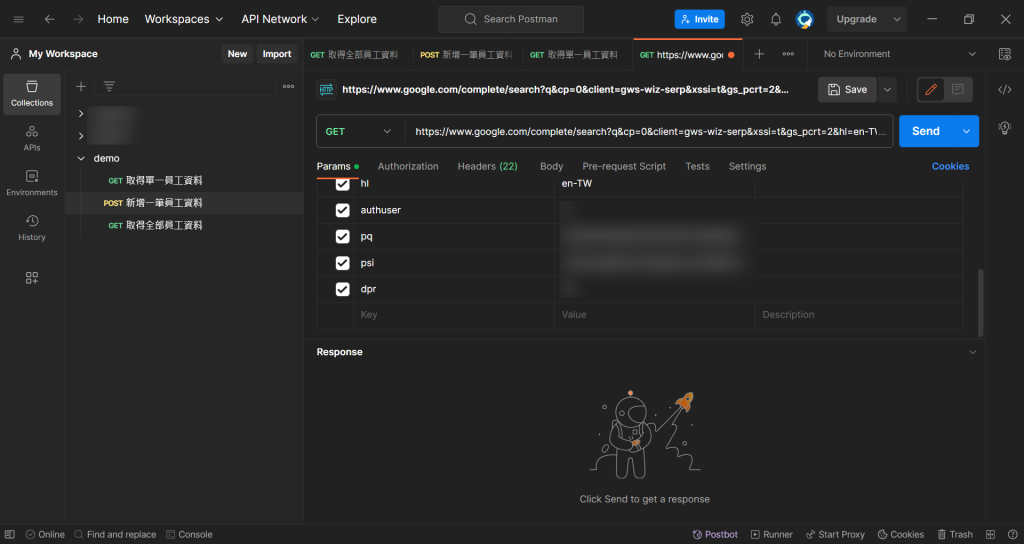The image size is (1024, 544).
Task: Open the Save options dropdown arrow
Action: point(887,89)
